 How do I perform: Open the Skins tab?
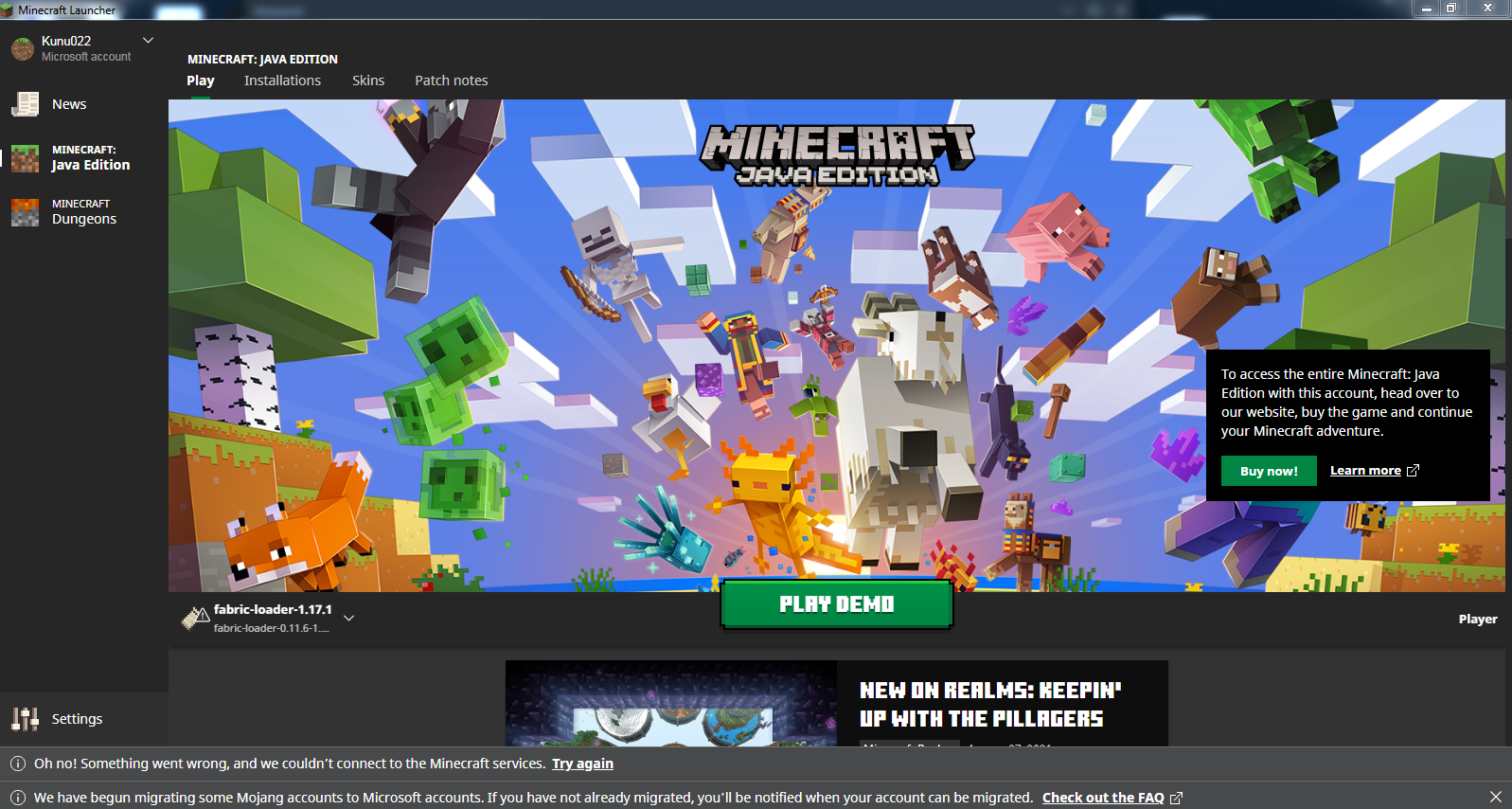coord(368,81)
